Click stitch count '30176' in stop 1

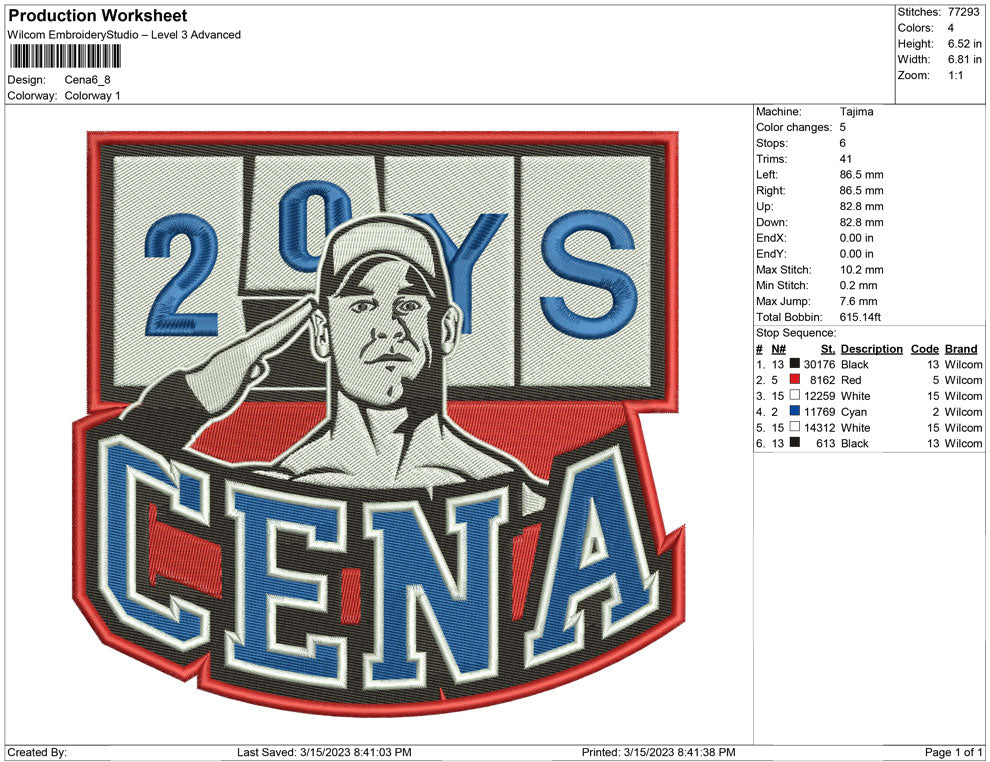pyautogui.click(x=819, y=364)
